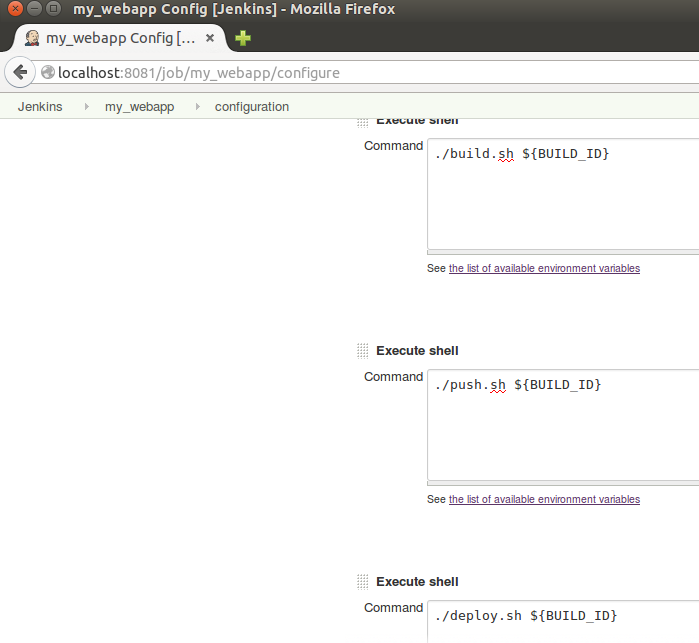Click the ./deploy.sh command text box
The width and height of the screenshot is (699, 643).
point(563,622)
